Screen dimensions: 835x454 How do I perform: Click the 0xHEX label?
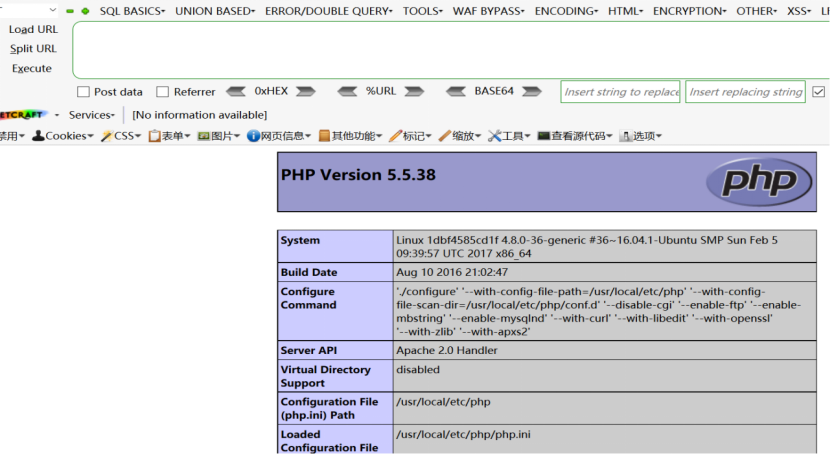[x=271, y=91]
